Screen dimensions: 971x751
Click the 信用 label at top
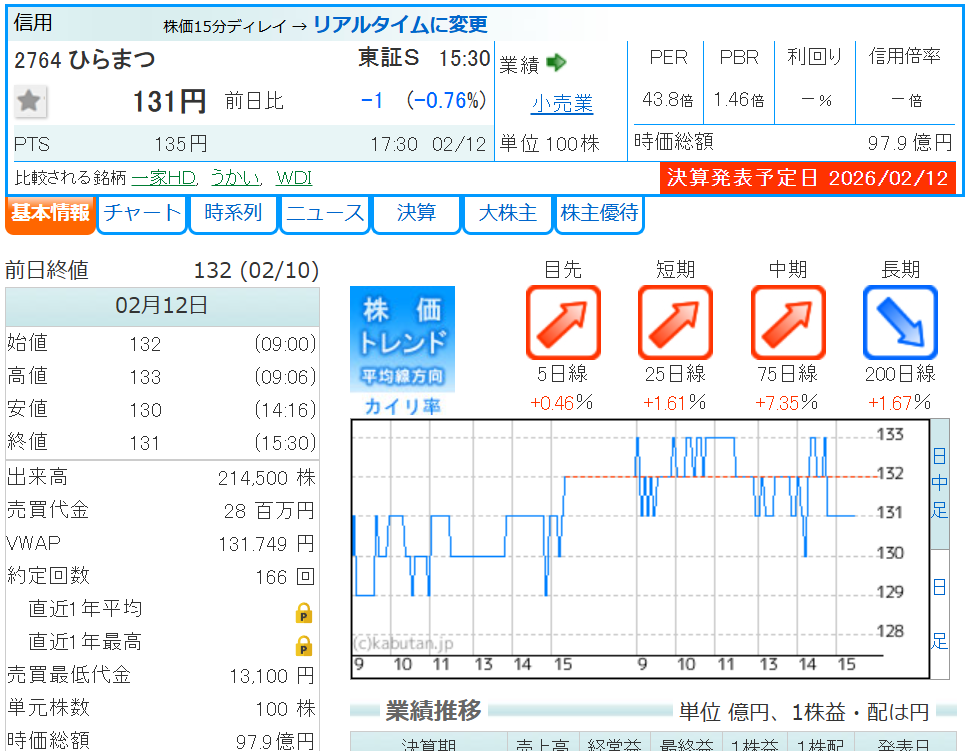(33, 23)
